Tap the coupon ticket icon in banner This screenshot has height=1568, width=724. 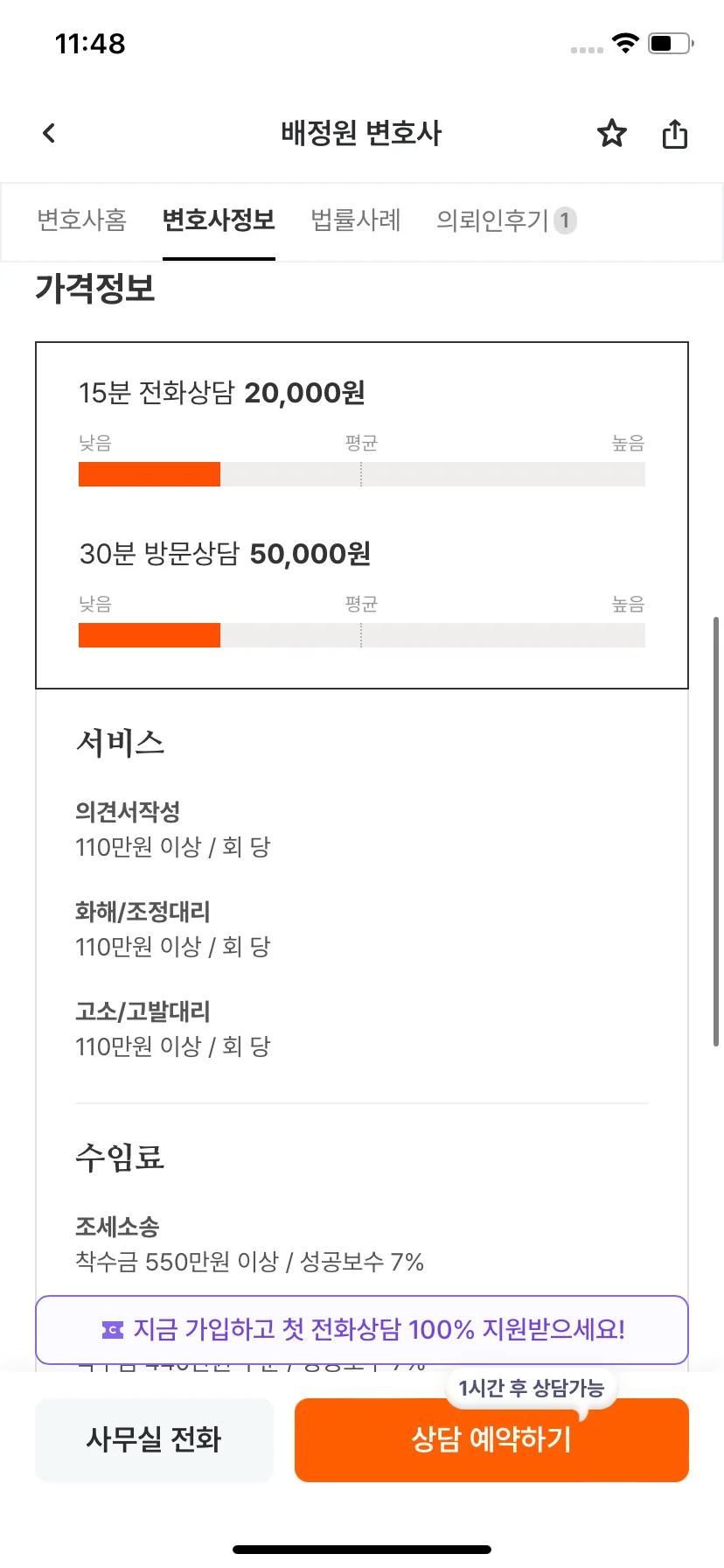click(x=113, y=1330)
